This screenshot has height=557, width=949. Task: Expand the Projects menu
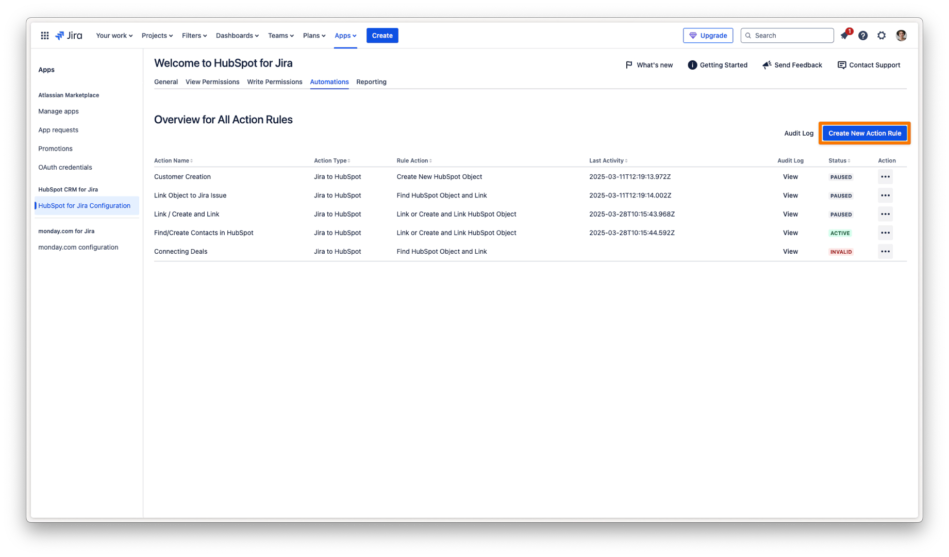[157, 36]
